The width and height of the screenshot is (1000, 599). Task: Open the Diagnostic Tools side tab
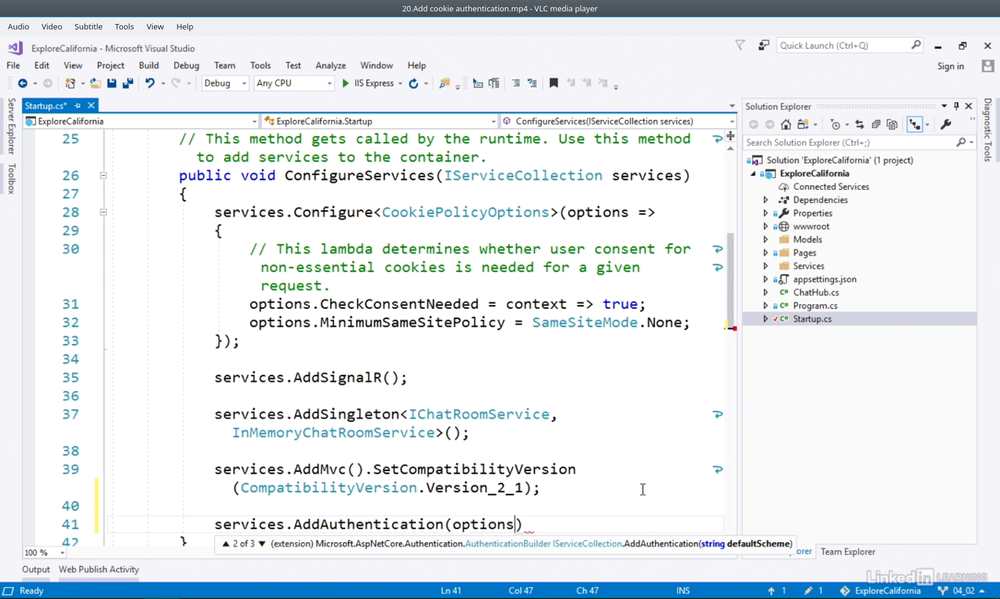pyautogui.click(x=987, y=129)
